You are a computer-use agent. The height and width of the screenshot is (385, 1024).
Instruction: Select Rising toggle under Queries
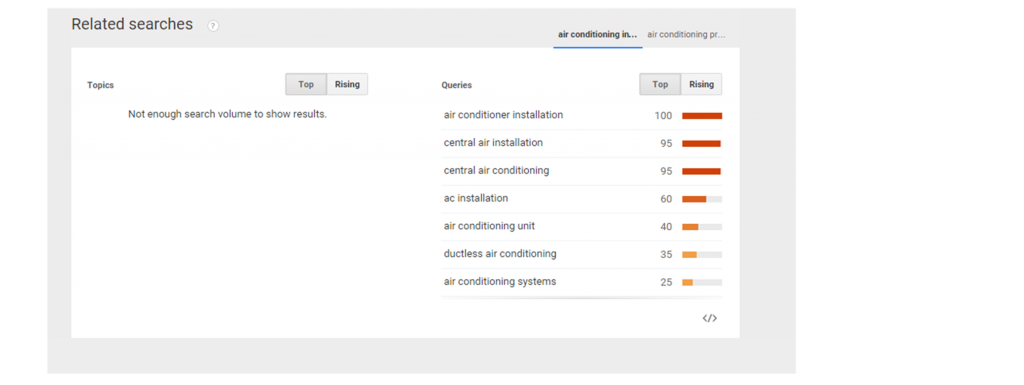[701, 84]
